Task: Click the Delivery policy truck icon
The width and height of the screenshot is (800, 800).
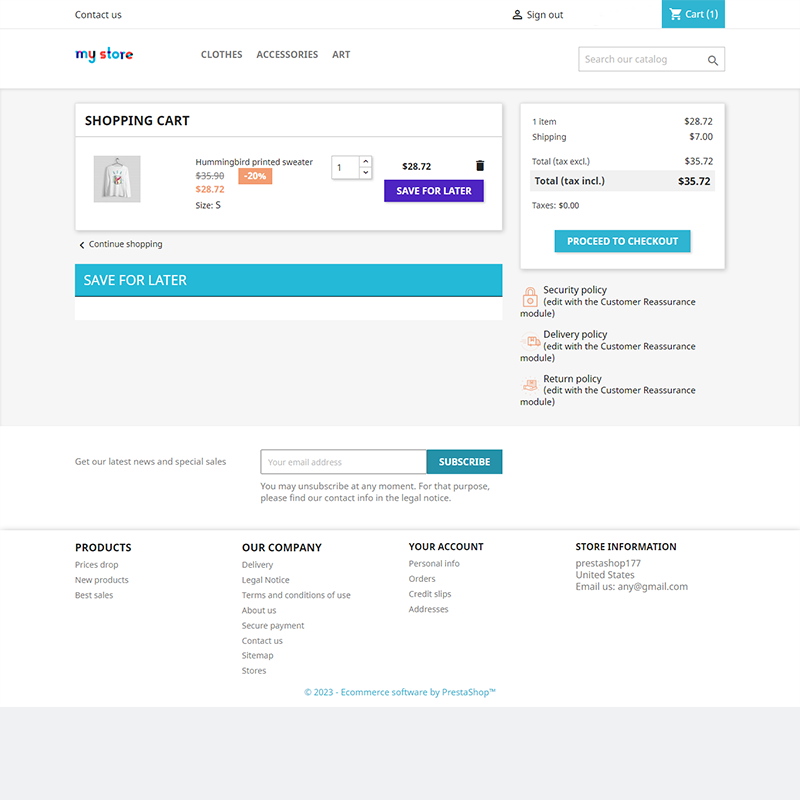Action: (530, 341)
